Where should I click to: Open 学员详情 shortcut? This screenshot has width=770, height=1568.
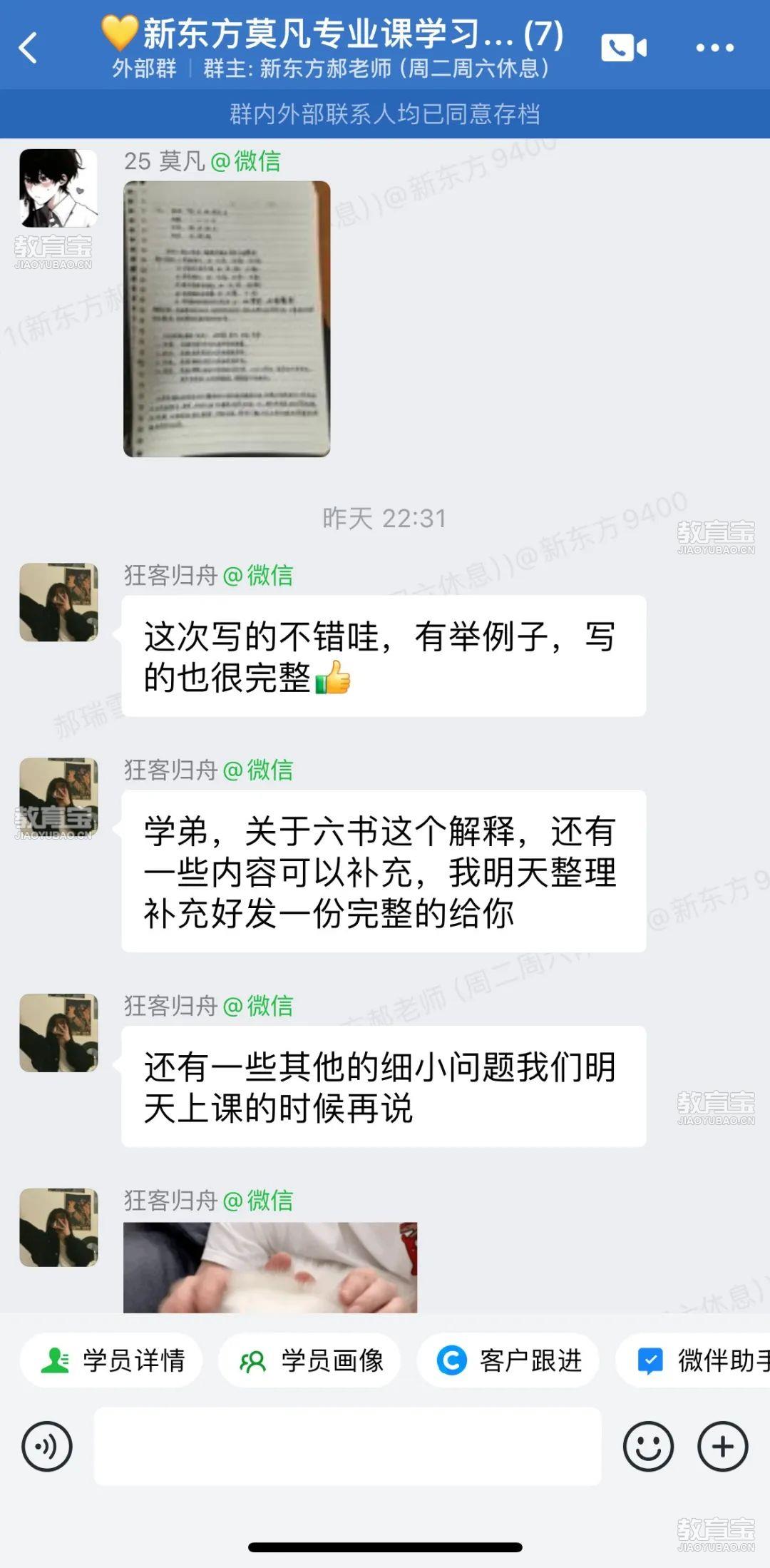tap(111, 1360)
